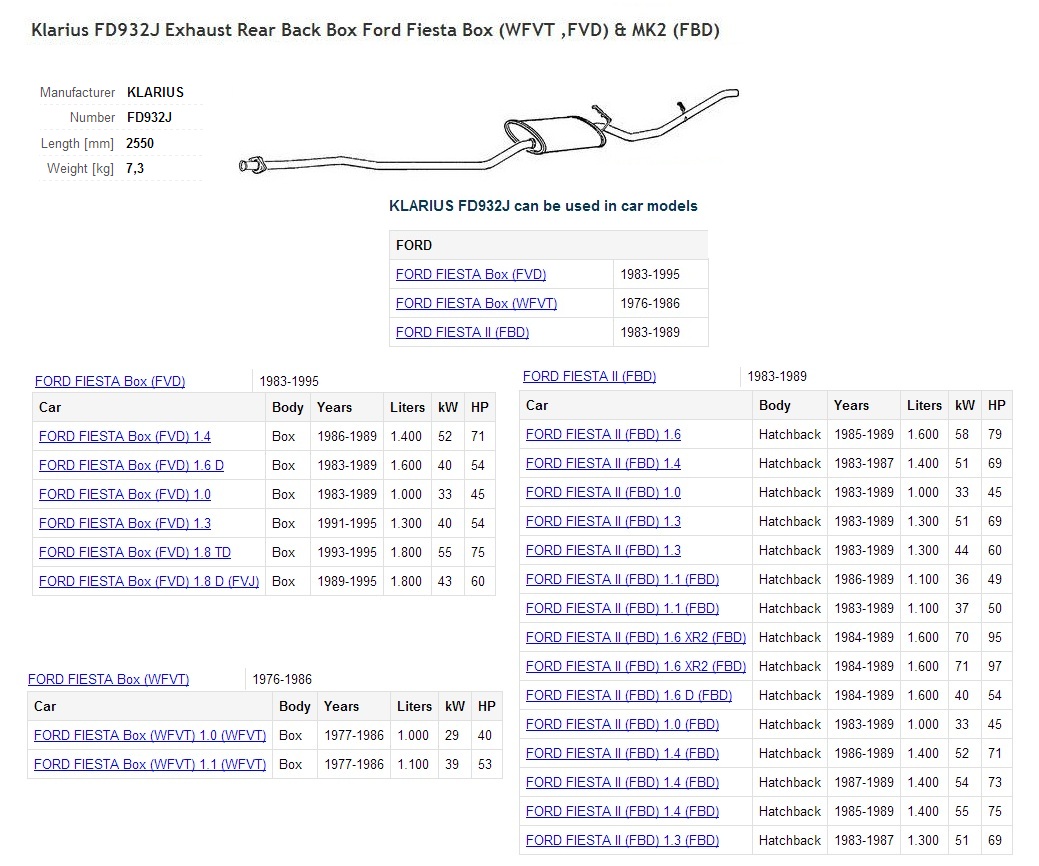Click years 1987-1989 in FBD table
Image resolution: width=1039 pixels, height=866 pixels.
click(x=864, y=783)
